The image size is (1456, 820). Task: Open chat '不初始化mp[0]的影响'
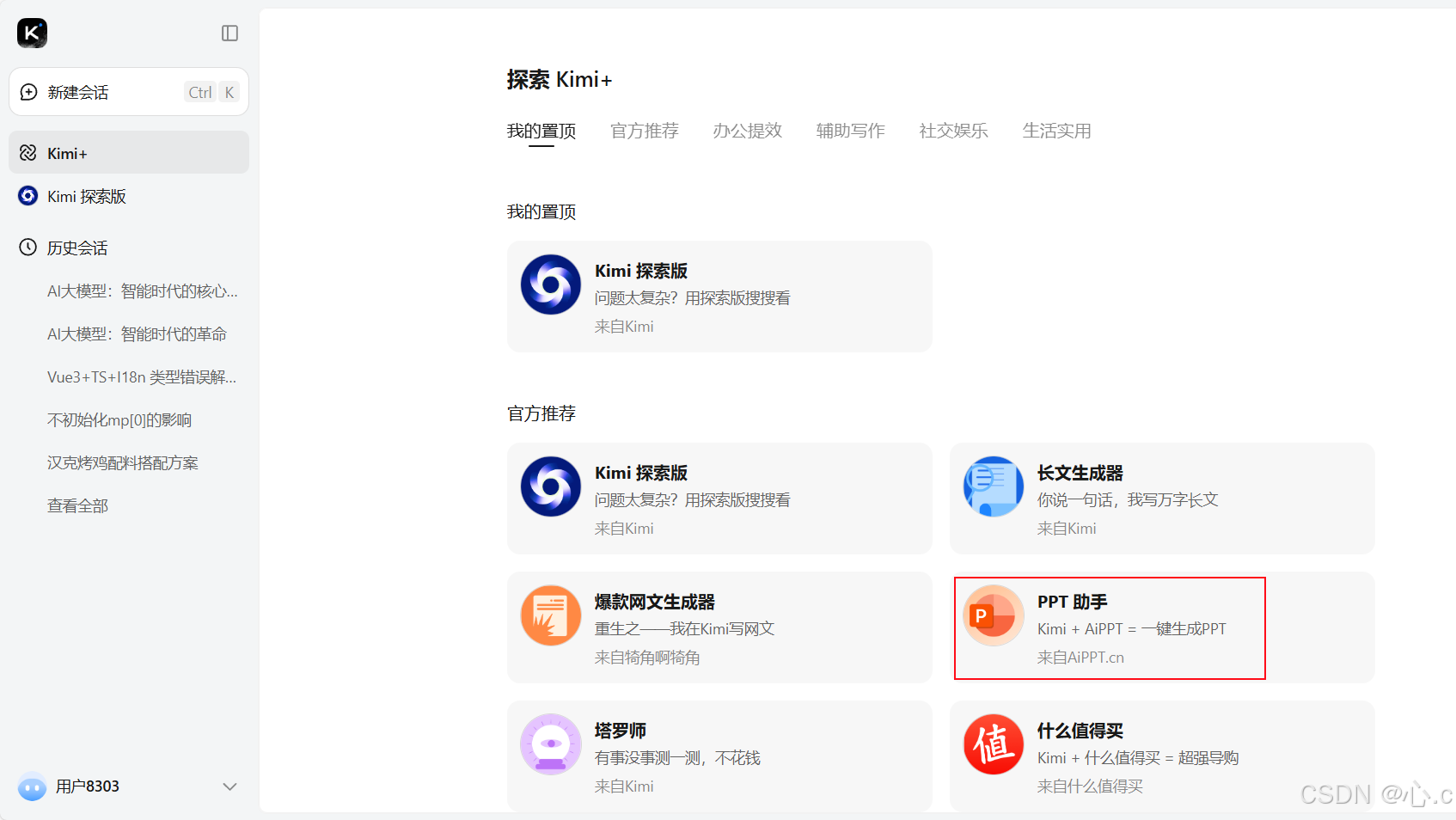(x=119, y=420)
